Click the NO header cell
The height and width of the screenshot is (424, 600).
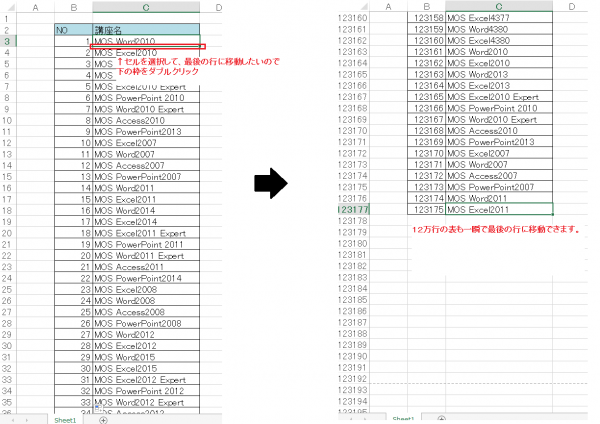click(x=73, y=30)
